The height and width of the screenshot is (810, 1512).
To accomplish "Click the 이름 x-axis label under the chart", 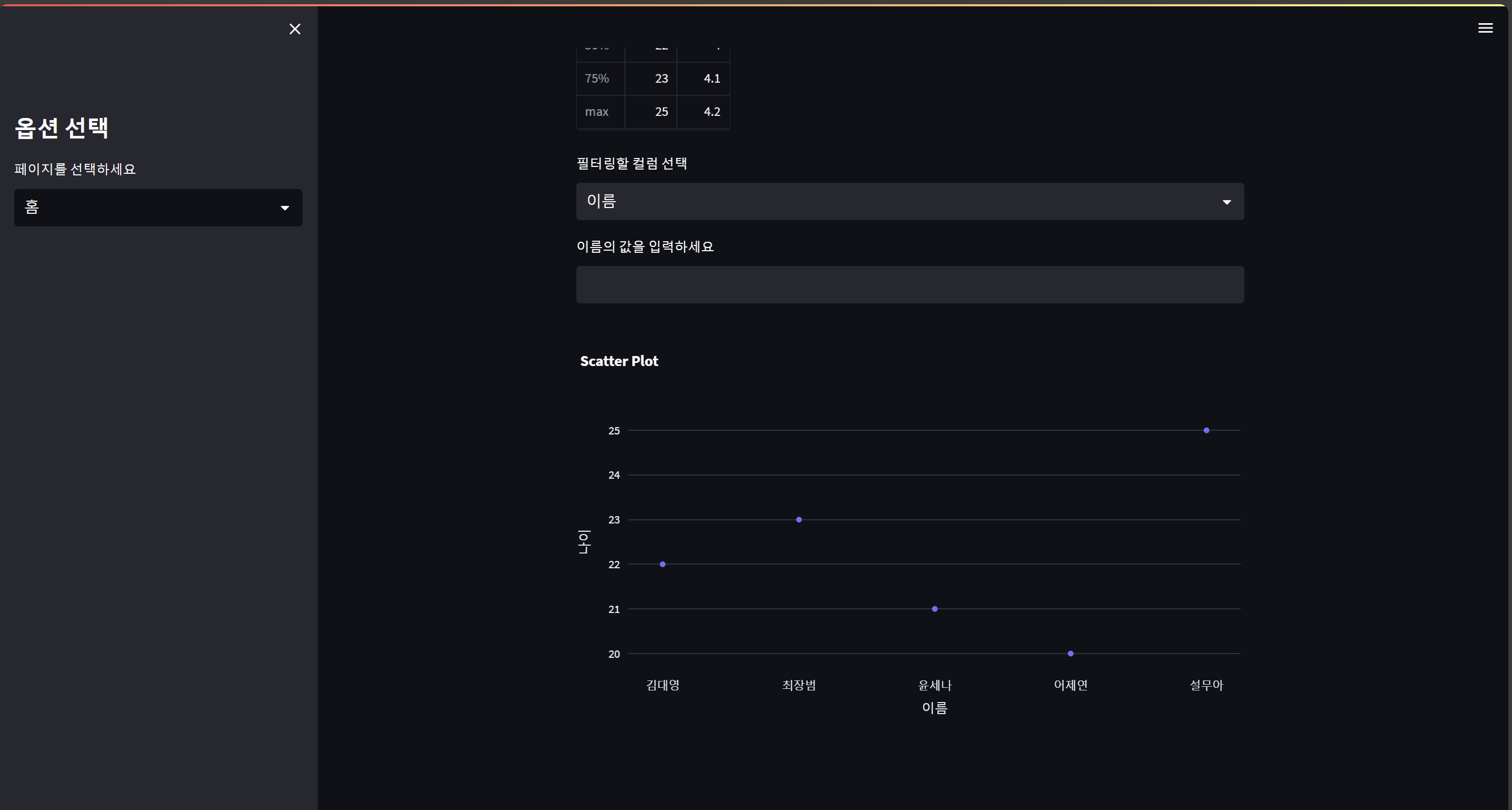I will [x=935, y=708].
